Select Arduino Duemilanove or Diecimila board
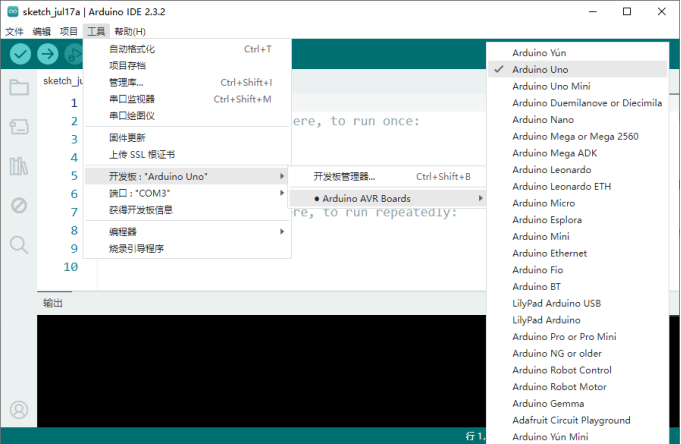 578,103
